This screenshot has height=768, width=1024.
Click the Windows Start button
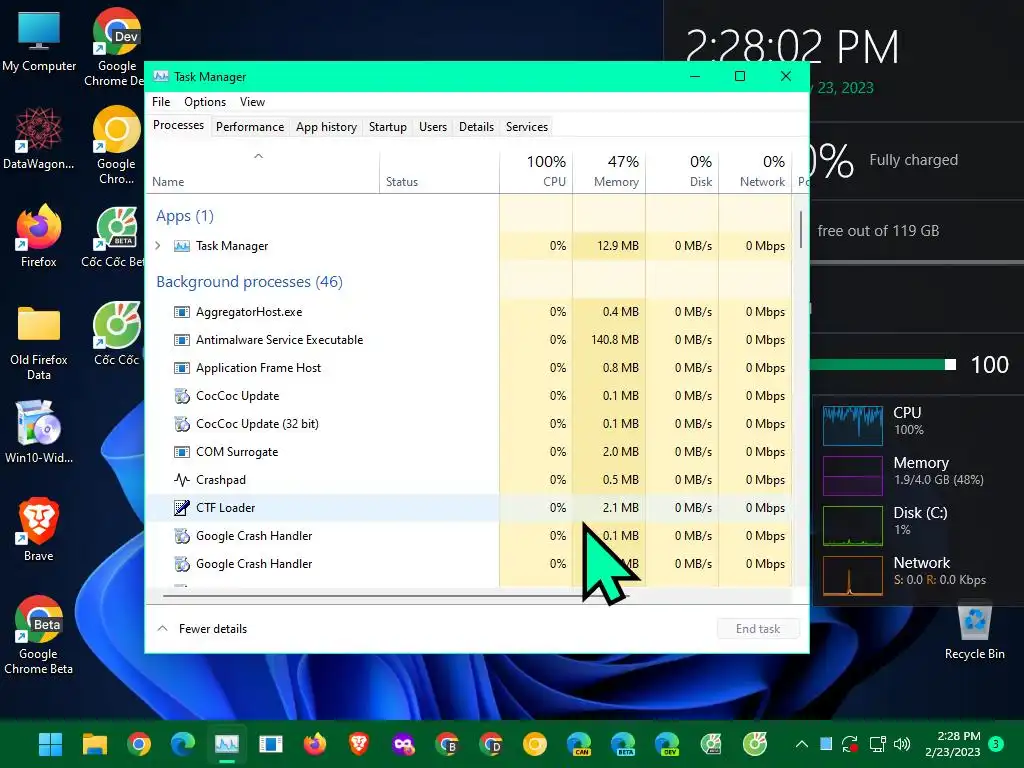[50, 744]
